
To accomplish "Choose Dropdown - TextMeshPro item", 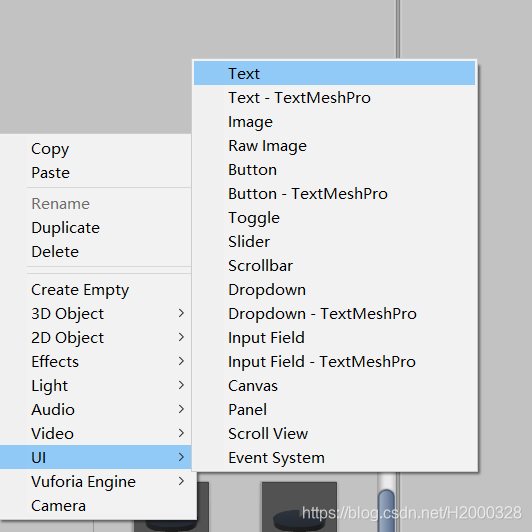I will (x=334, y=314).
